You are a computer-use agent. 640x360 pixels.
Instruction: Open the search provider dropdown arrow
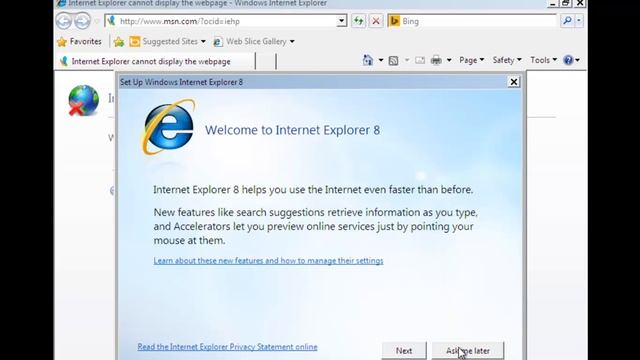578,21
